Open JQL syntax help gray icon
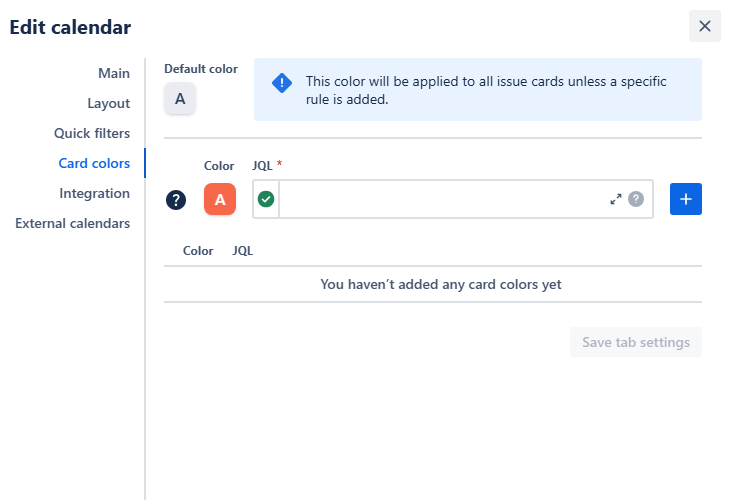The width and height of the screenshot is (730, 500). pos(636,199)
